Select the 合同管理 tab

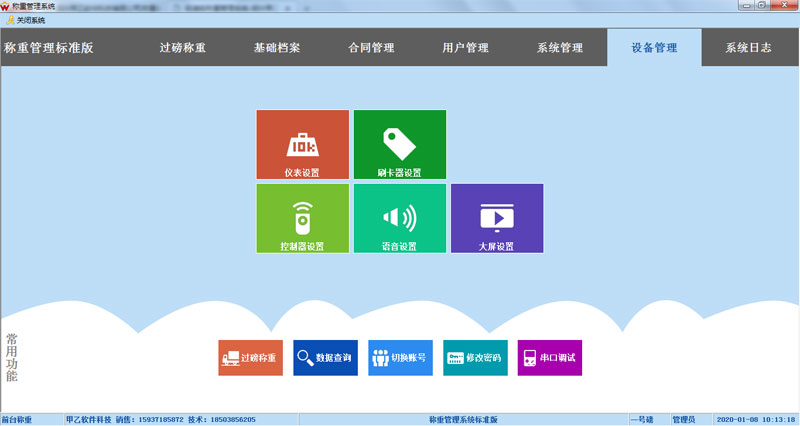point(371,48)
